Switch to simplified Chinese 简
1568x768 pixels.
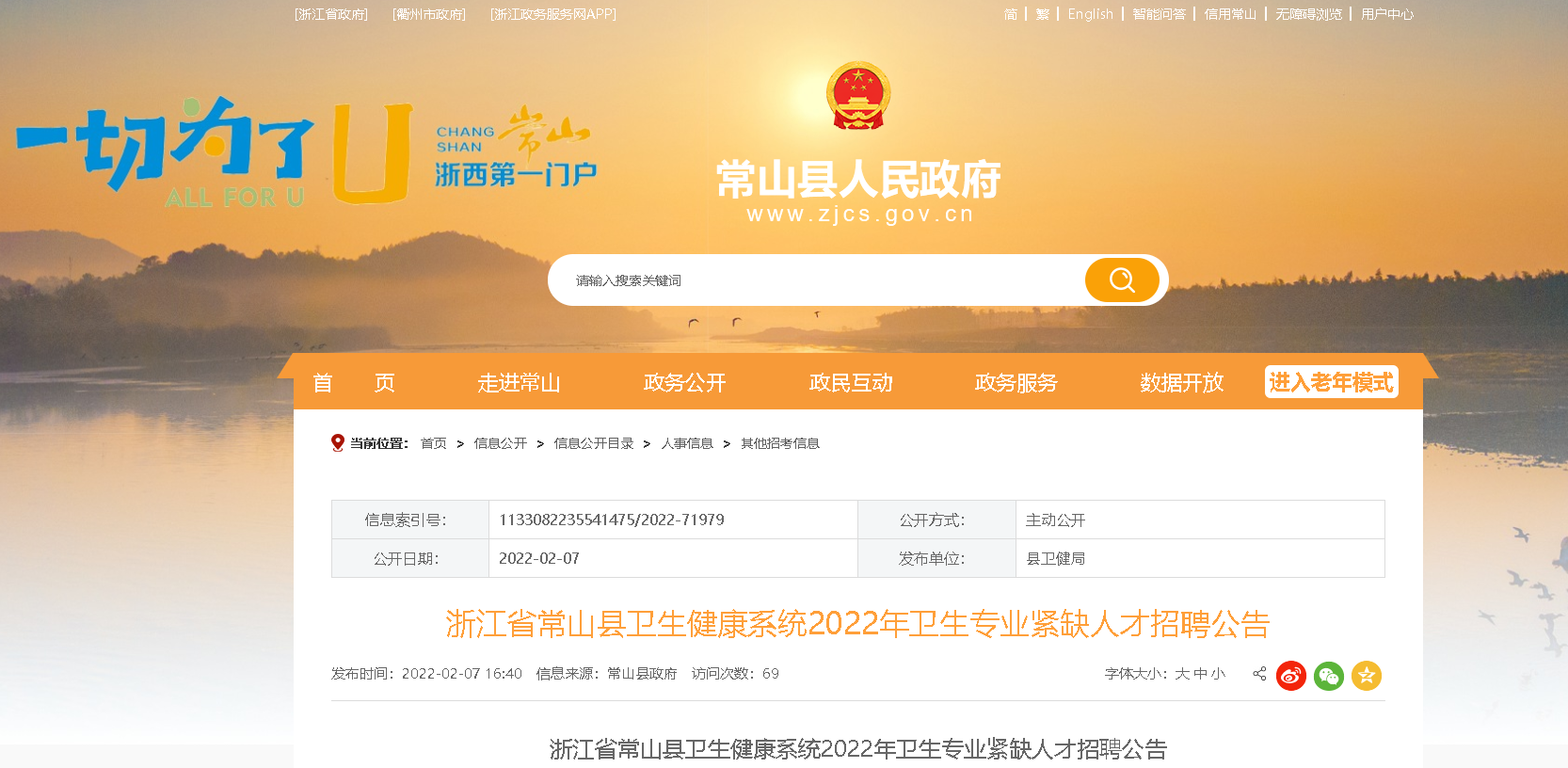click(x=1011, y=14)
